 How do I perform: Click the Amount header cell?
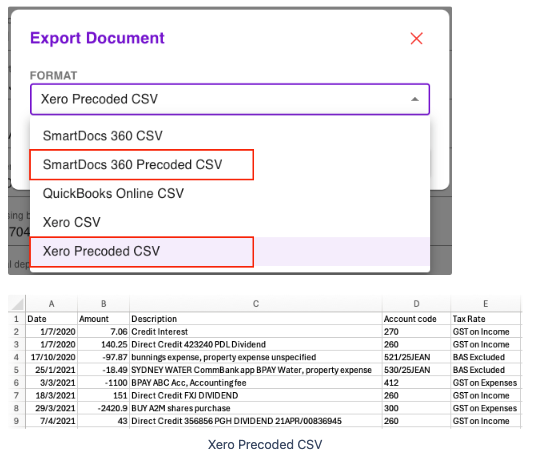pos(103,319)
